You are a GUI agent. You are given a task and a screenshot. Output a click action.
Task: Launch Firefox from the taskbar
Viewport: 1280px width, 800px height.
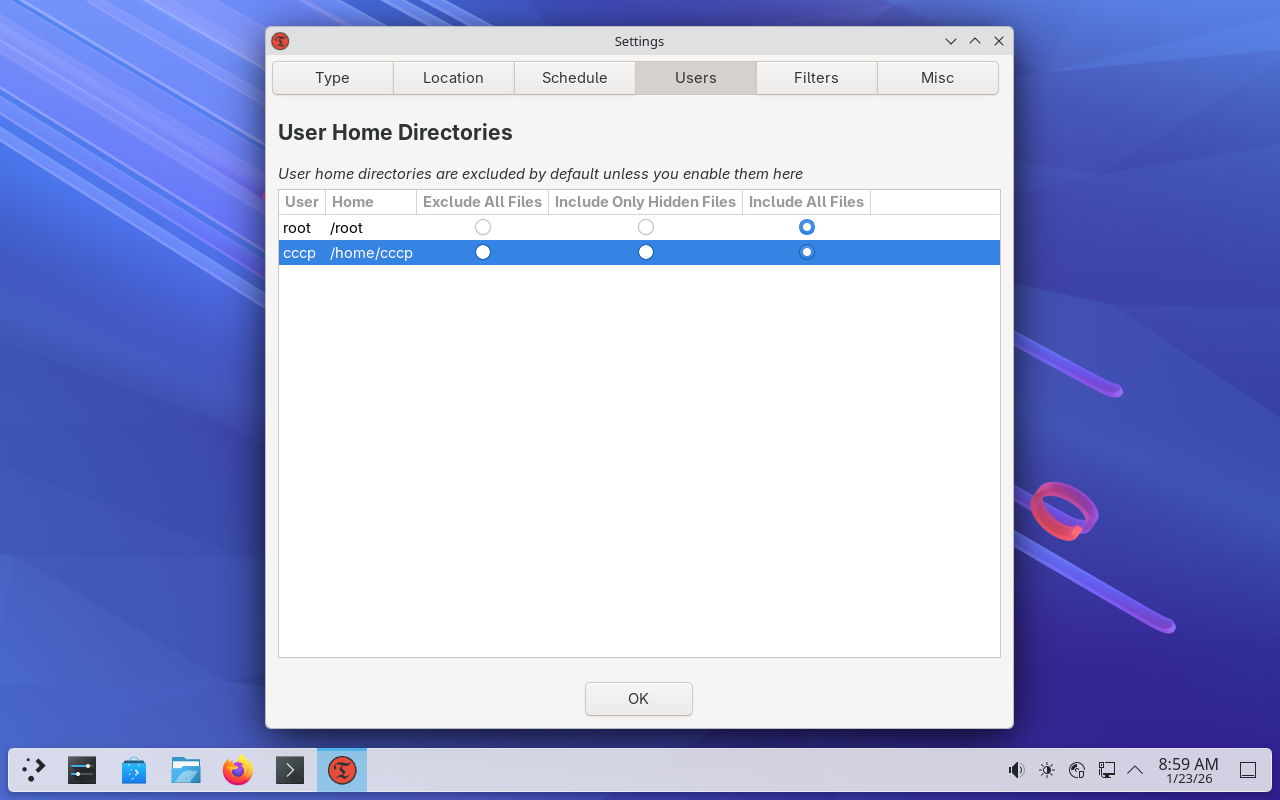coord(238,770)
